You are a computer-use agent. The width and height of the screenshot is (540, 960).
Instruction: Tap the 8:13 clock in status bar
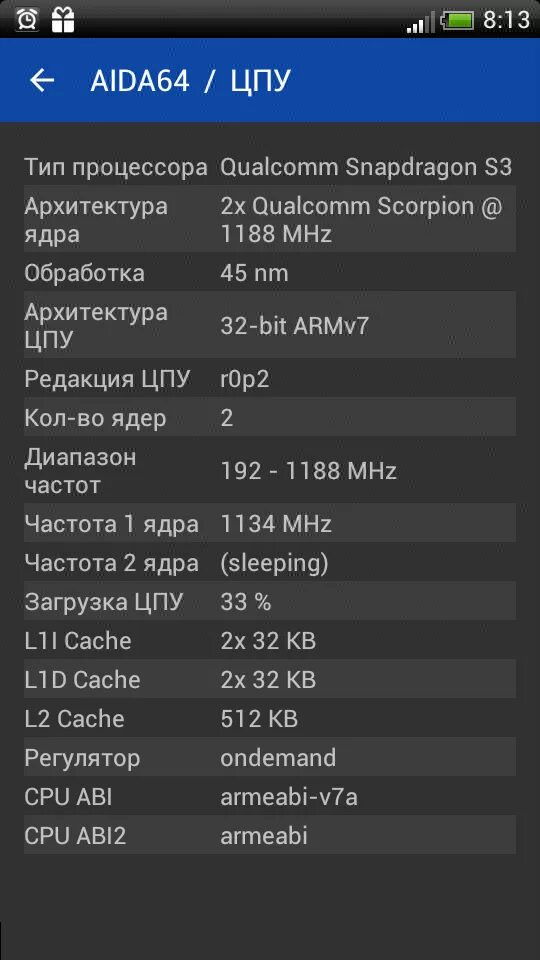(506, 20)
